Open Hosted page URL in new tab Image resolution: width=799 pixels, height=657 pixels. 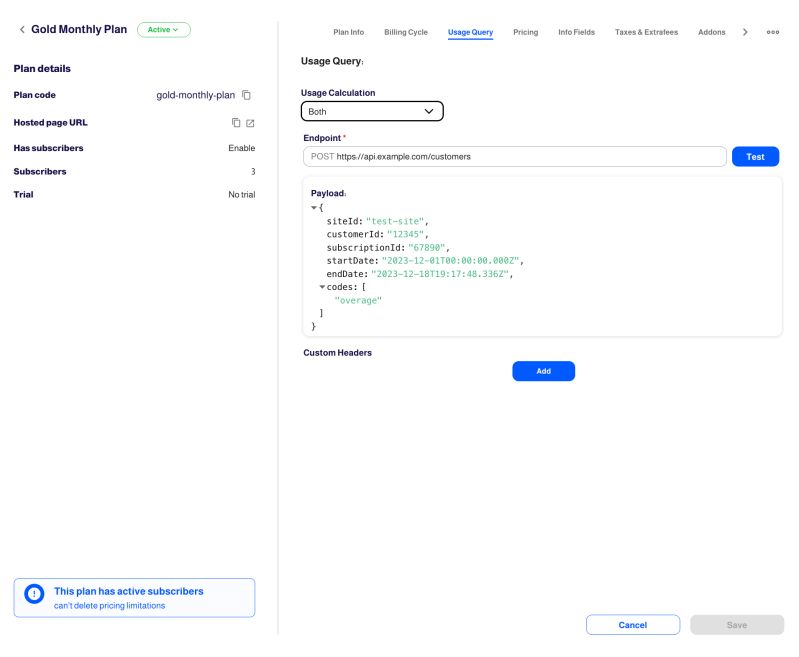(250, 123)
